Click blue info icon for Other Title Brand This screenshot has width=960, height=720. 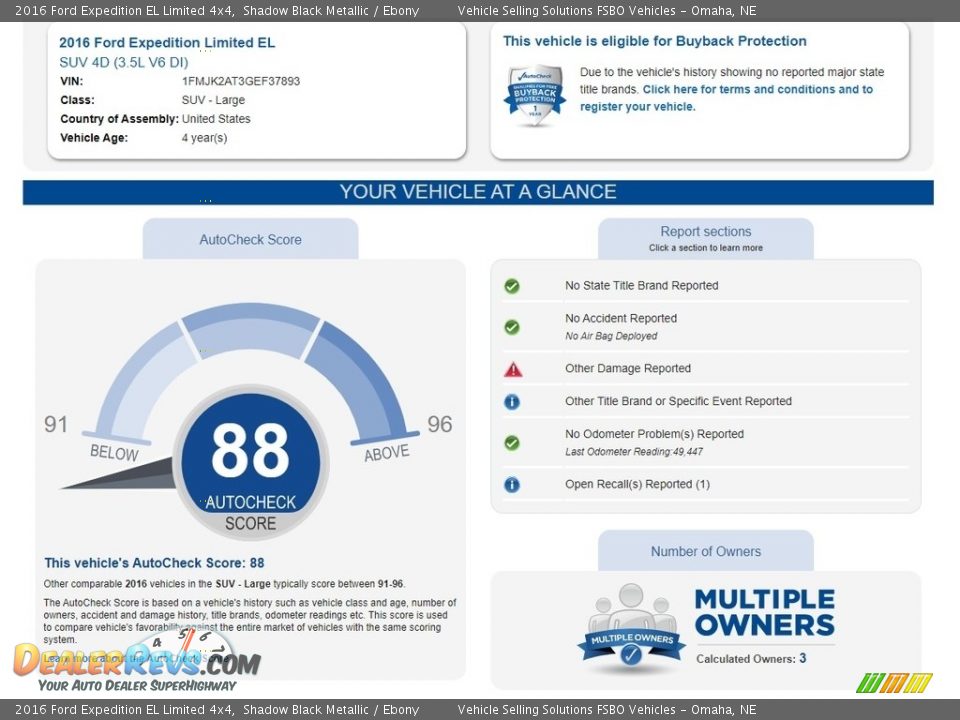(512, 402)
